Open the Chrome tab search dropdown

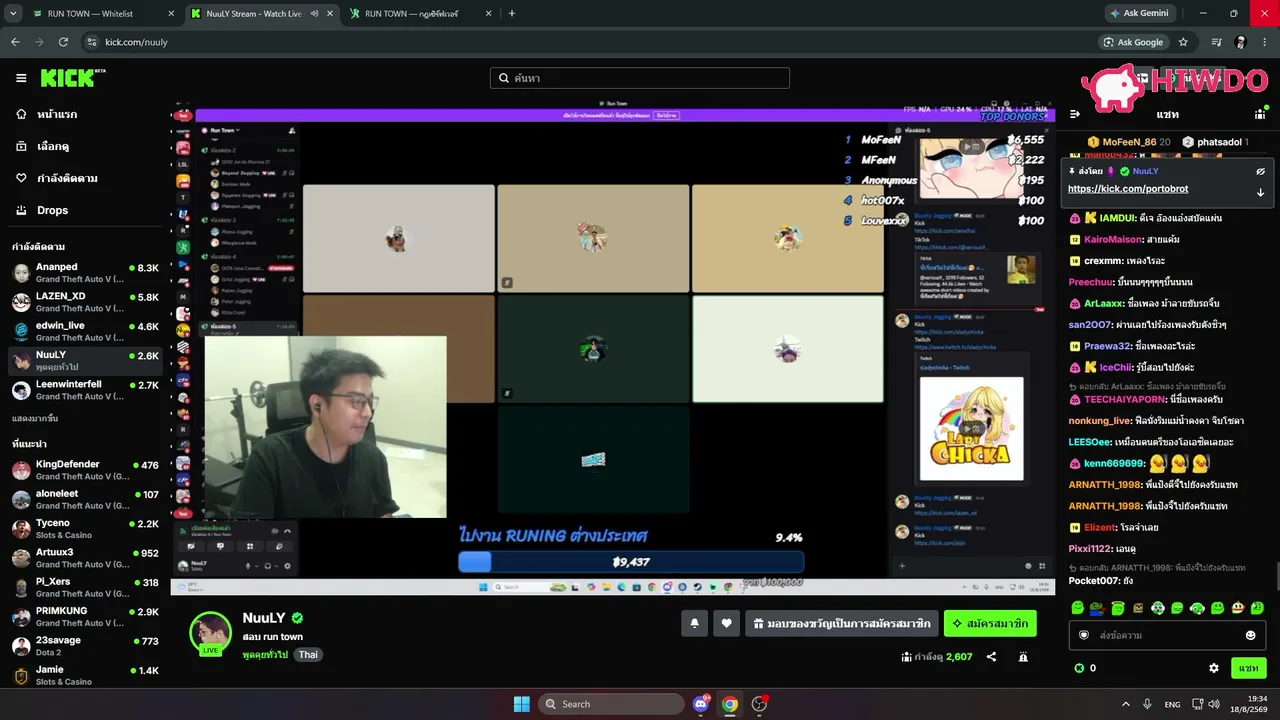click(x=13, y=14)
